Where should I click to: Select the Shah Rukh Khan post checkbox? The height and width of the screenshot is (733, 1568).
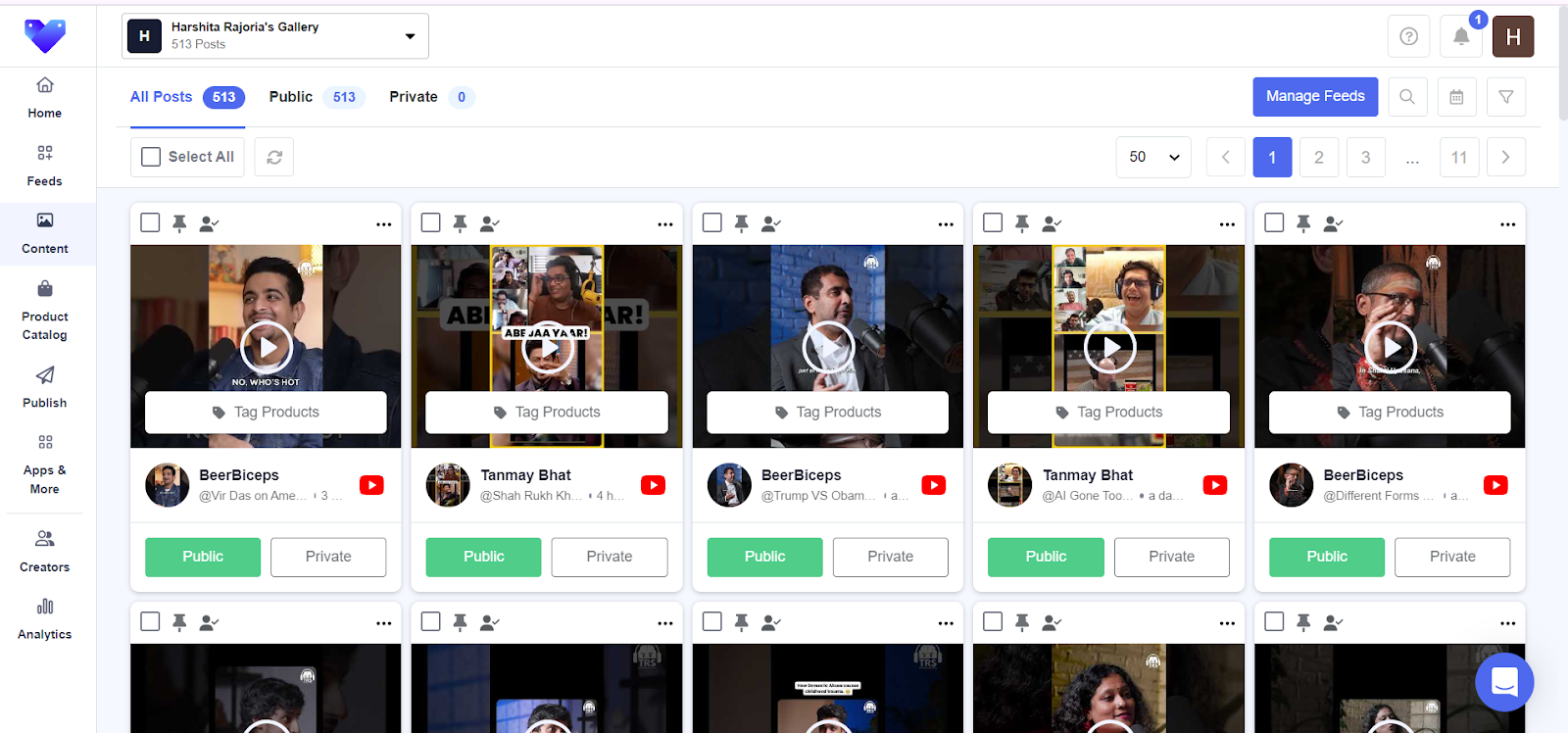[430, 222]
